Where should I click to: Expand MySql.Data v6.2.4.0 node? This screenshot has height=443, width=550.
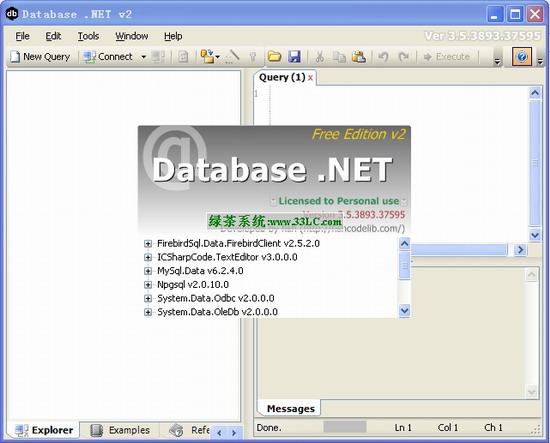click(x=148, y=271)
